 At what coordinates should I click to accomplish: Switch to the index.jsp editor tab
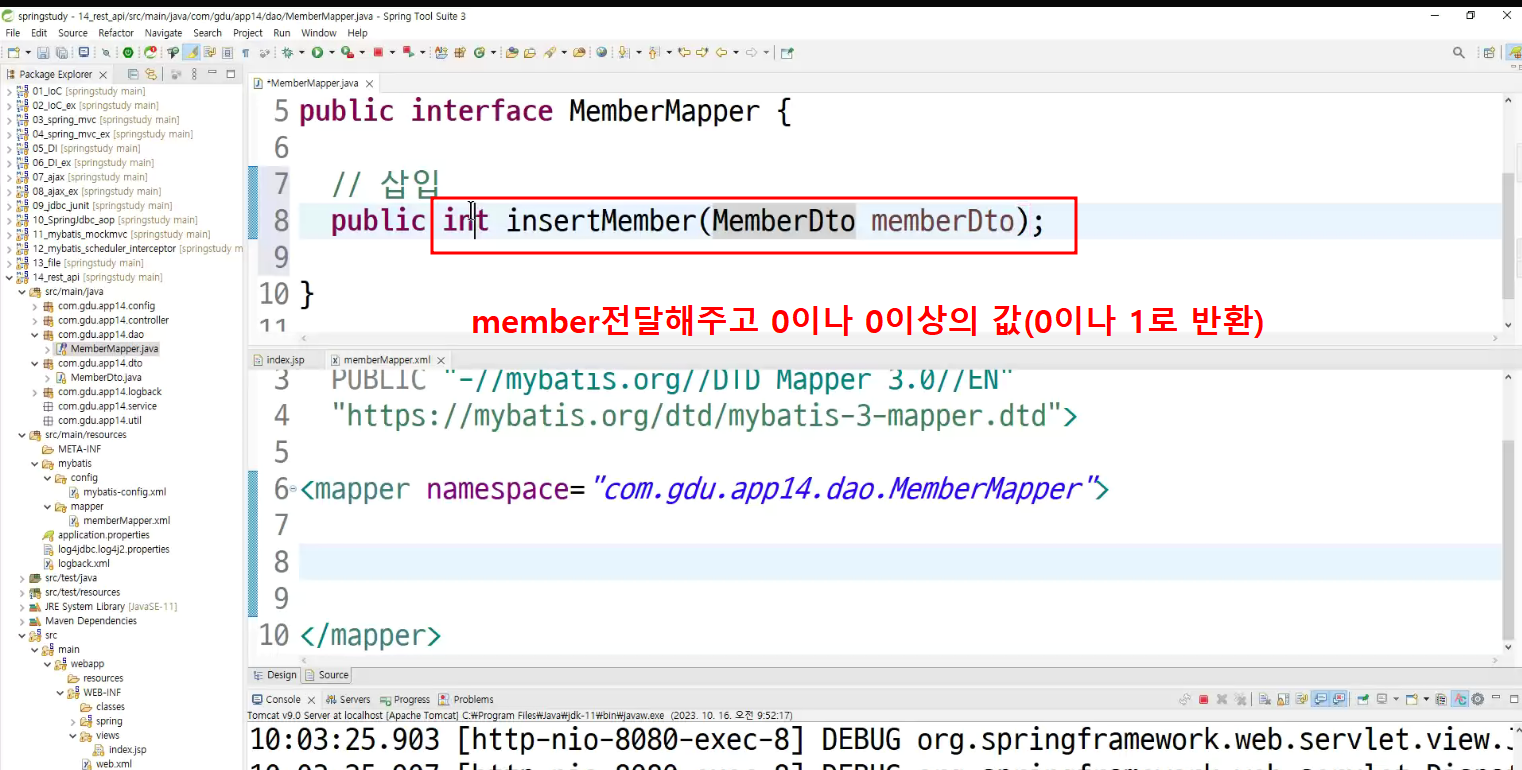point(279,359)
